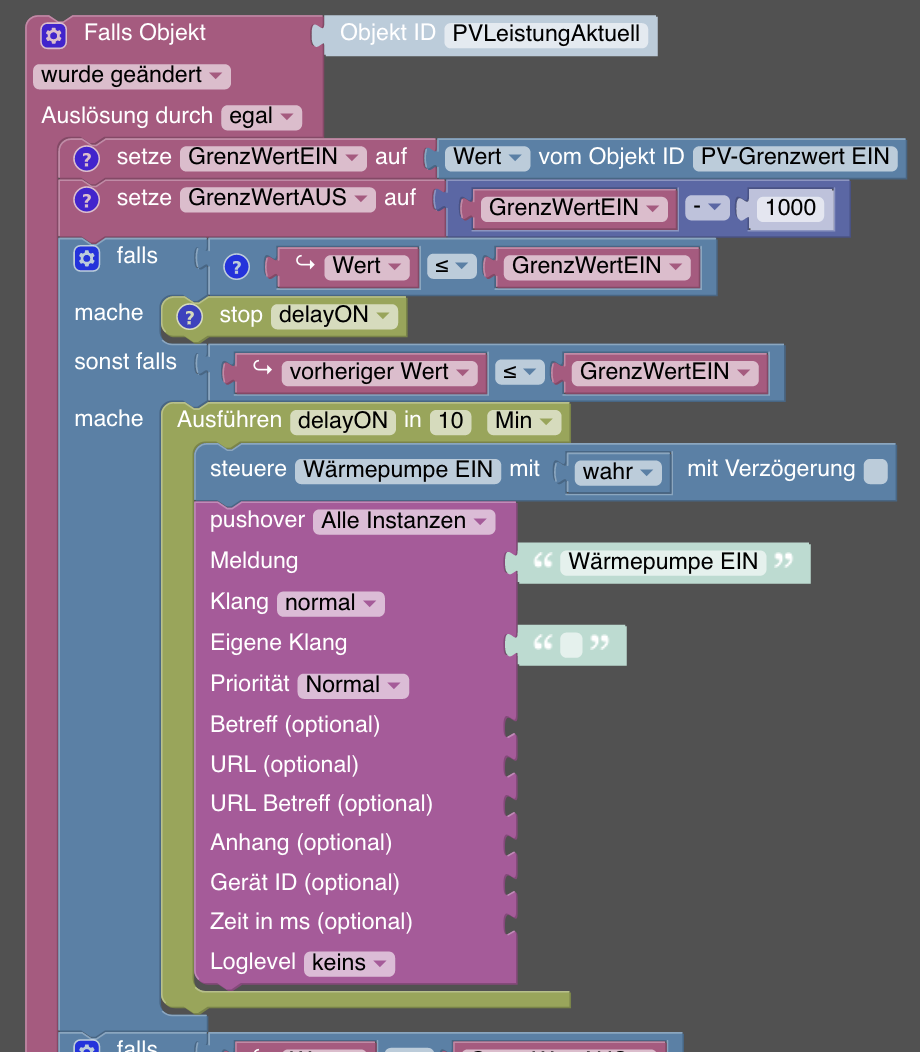Open the wahr boolean dropdown
920x1052 pixels.
(x=618, y=472)
